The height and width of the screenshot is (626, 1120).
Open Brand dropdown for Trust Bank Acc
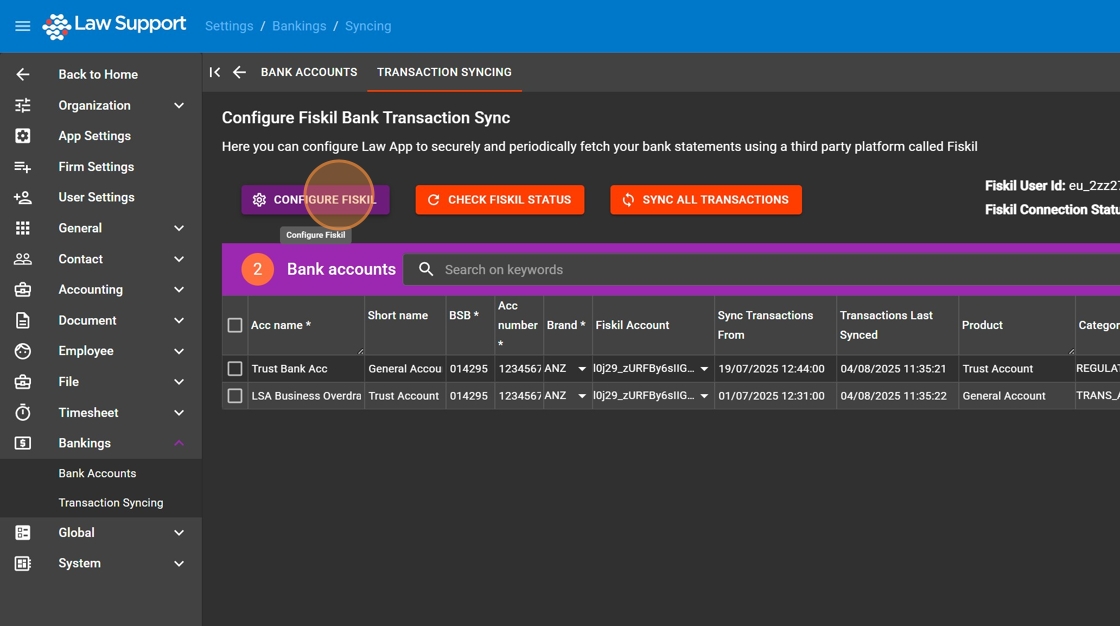point(582,369)
